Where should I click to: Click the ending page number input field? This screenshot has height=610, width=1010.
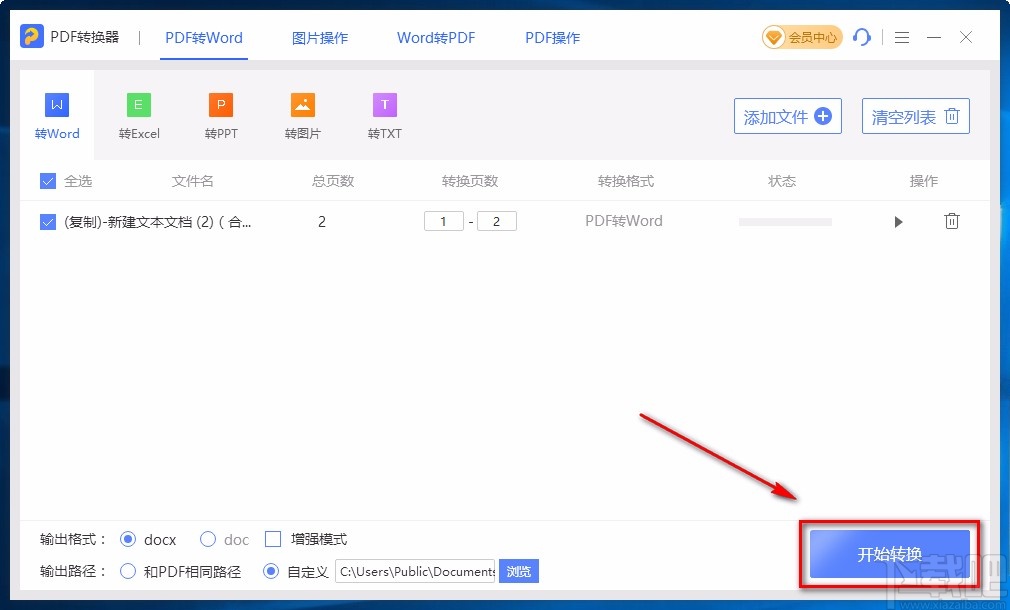[497, 221]
